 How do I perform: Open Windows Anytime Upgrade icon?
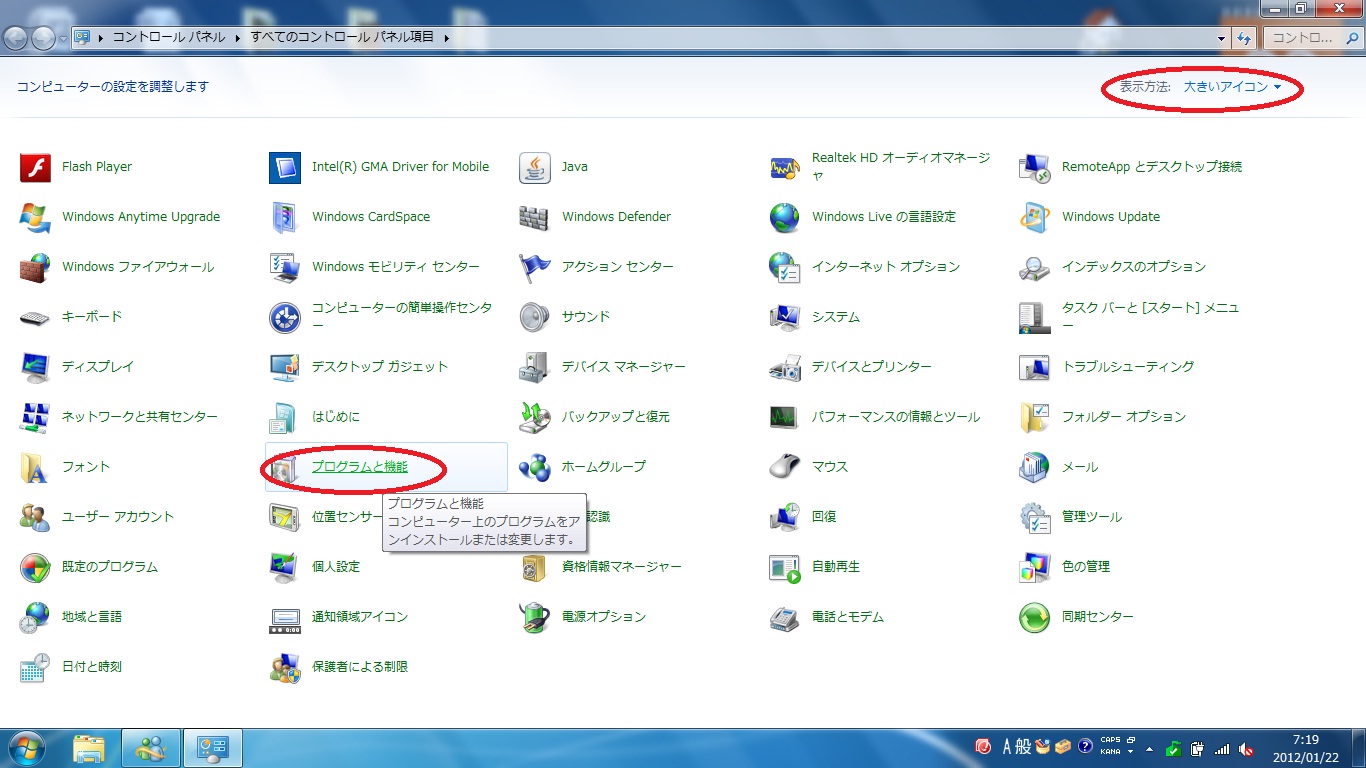35,217
